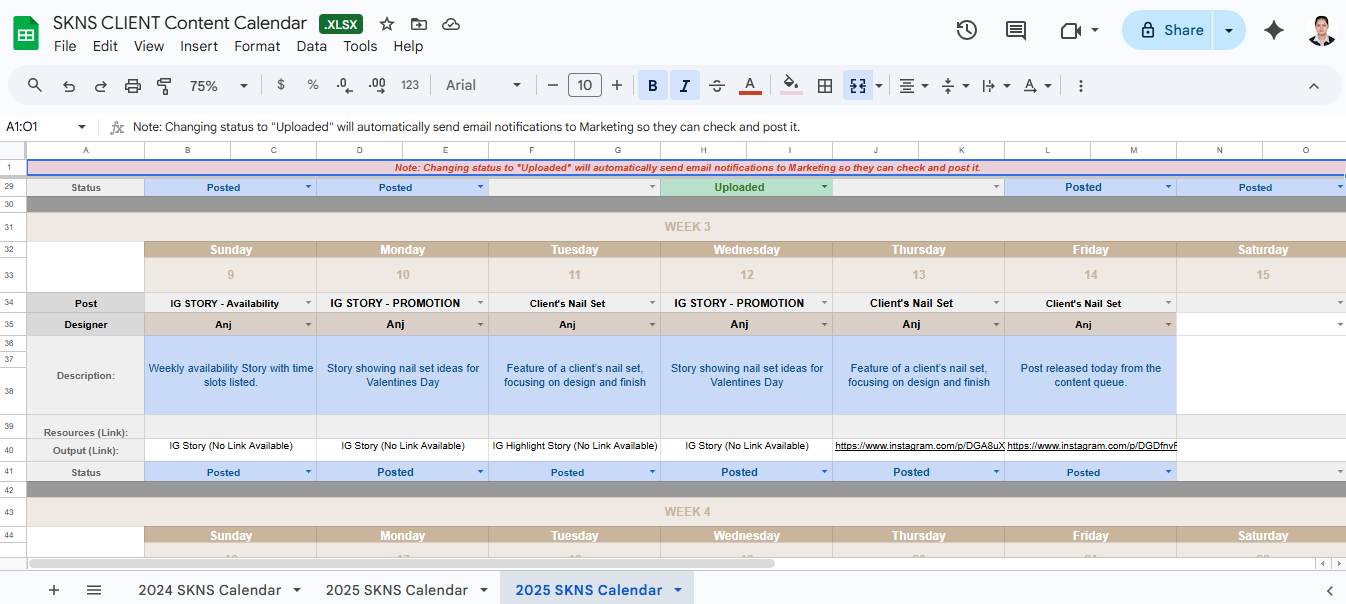Star the SKNS CLIENT Content Calendar document
Viewport: 1346px width, 604px height.
(x=387, y=24)
